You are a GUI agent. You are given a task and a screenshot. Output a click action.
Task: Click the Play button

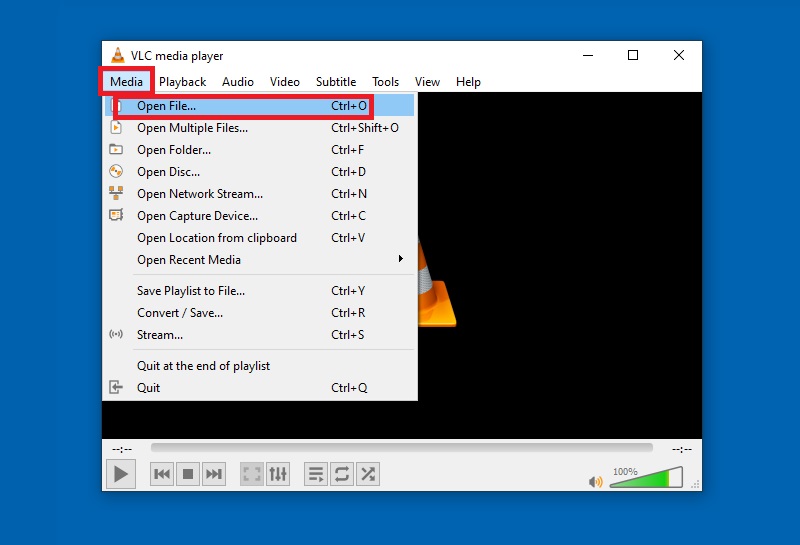click(x=121, y=474)
